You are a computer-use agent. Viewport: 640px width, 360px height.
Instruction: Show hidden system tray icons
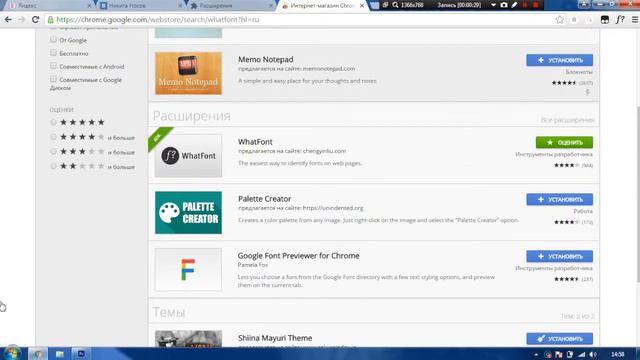[x=536, y=354]
